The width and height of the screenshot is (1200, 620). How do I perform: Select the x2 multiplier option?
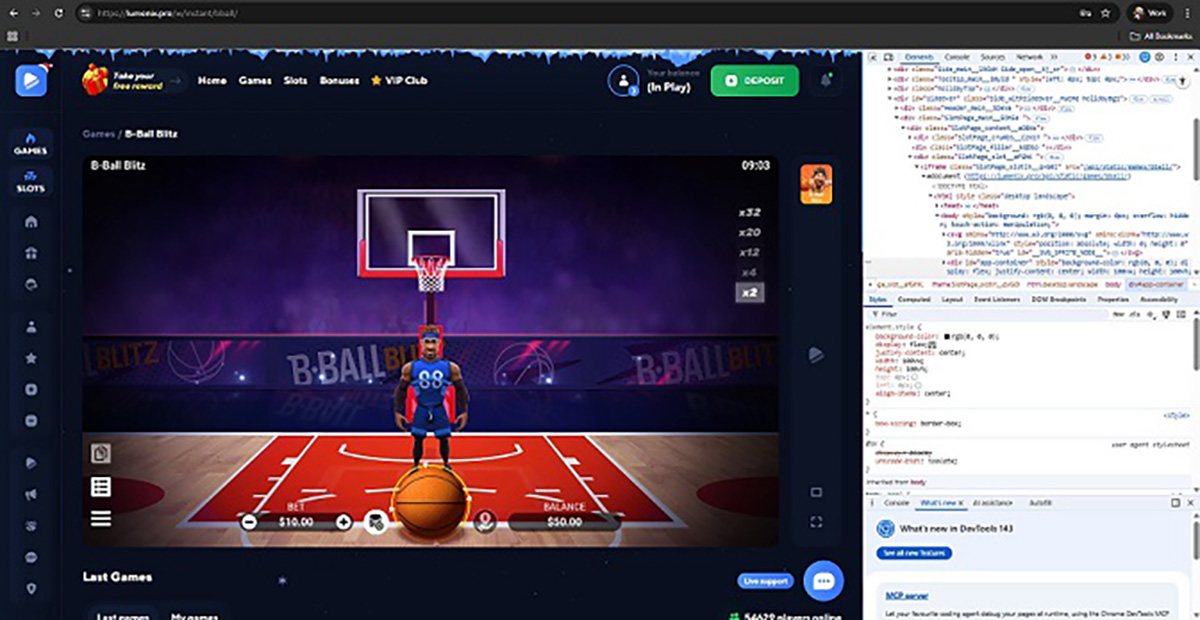[749, 292]
